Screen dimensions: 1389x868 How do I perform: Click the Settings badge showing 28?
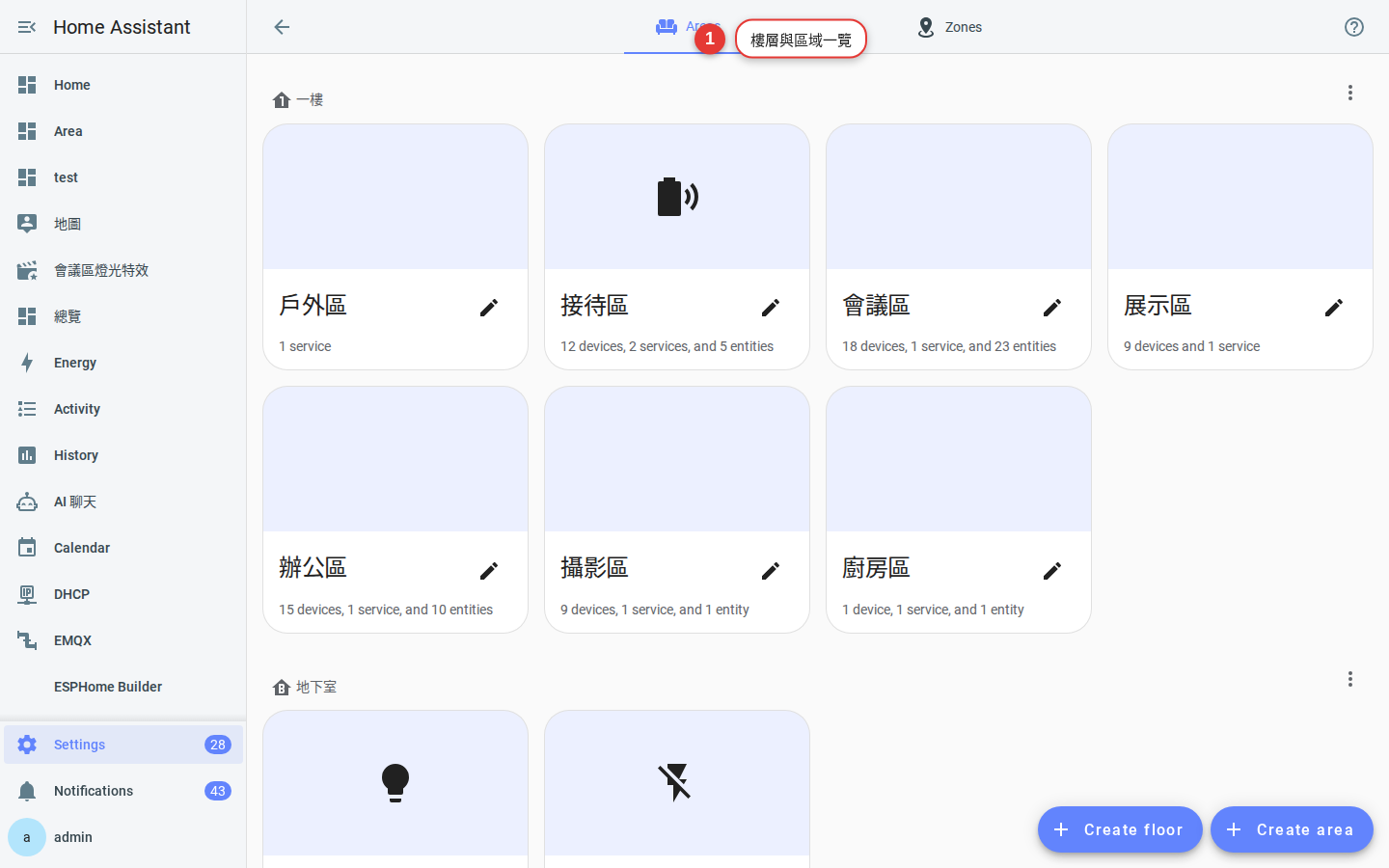218,745
